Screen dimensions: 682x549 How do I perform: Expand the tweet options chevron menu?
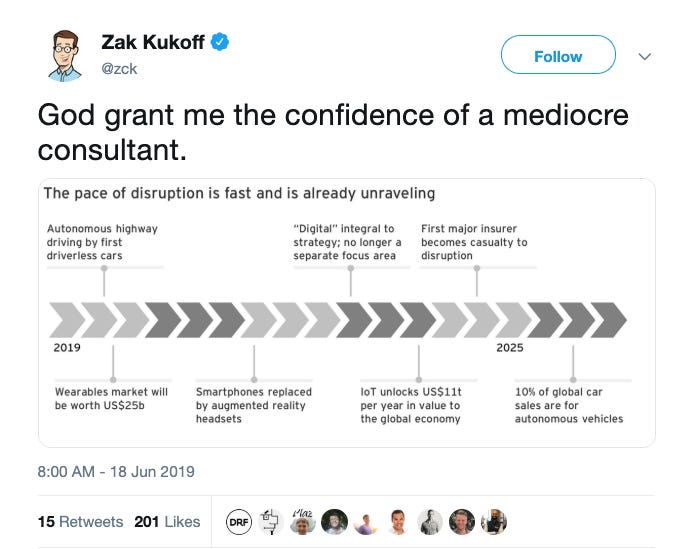[x=645, y=56]
